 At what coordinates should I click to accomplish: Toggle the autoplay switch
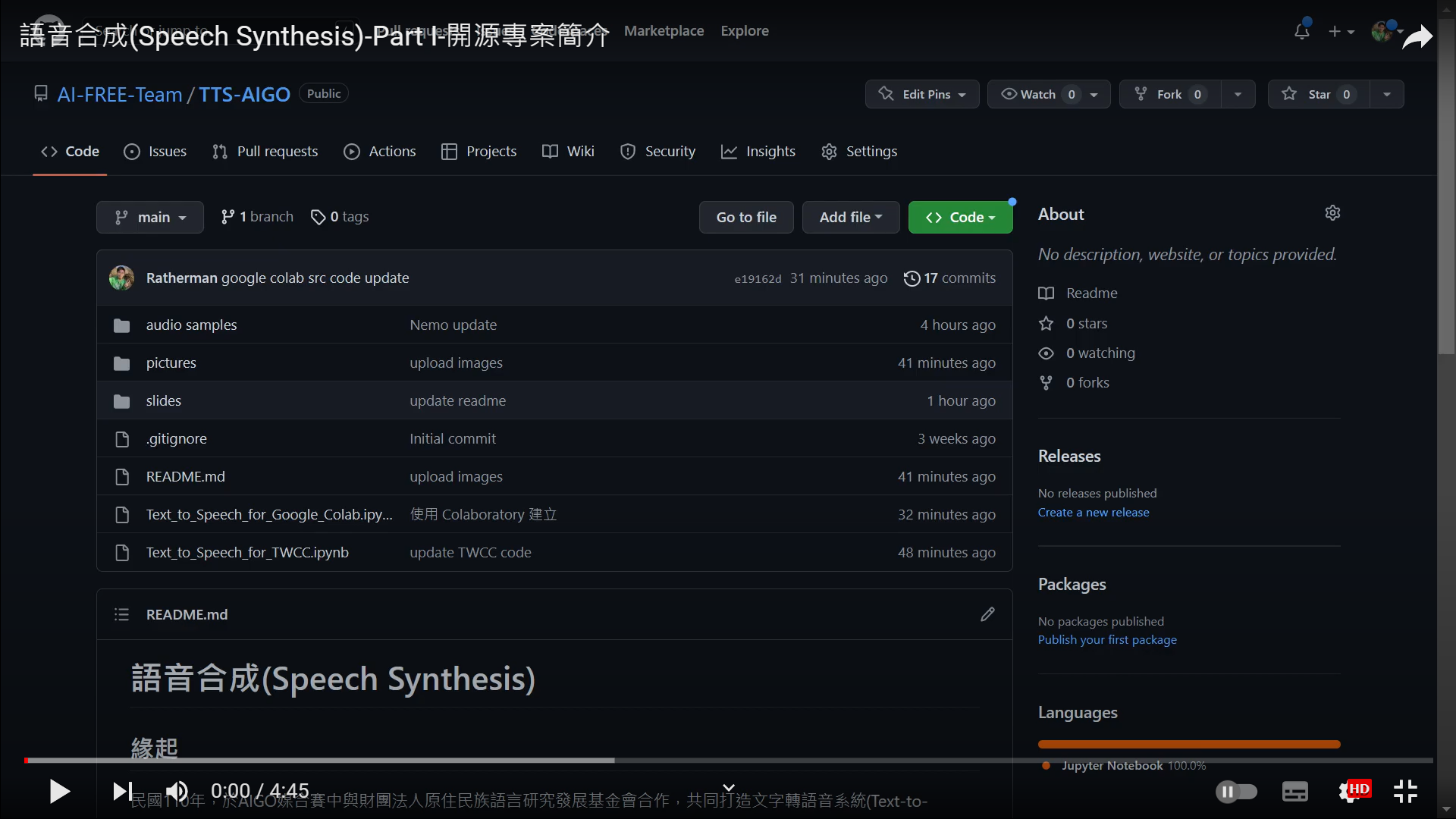(x=1236, y=792)
